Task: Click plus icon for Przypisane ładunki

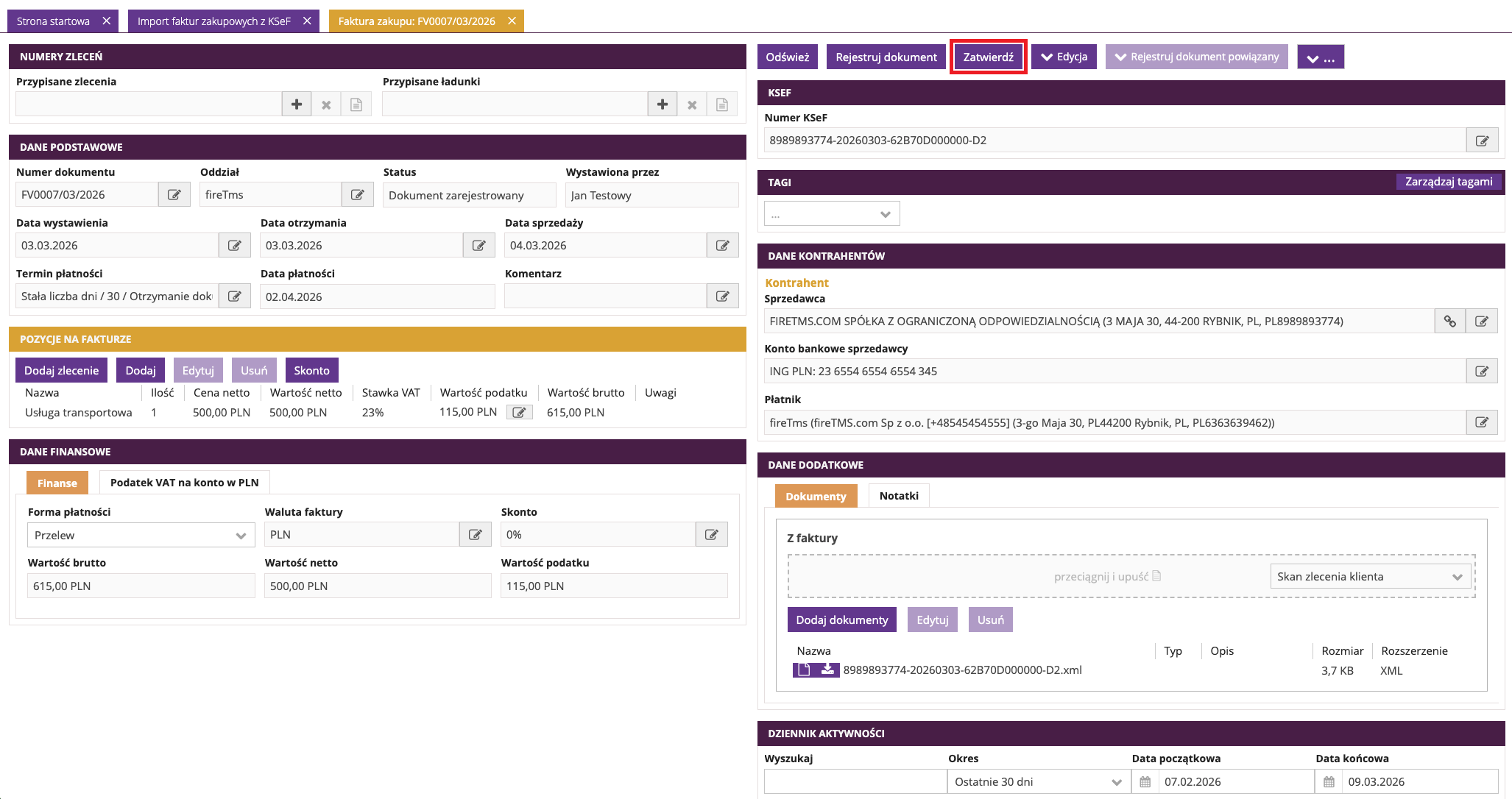Action: pyautogui.click(x=663, y=104)
